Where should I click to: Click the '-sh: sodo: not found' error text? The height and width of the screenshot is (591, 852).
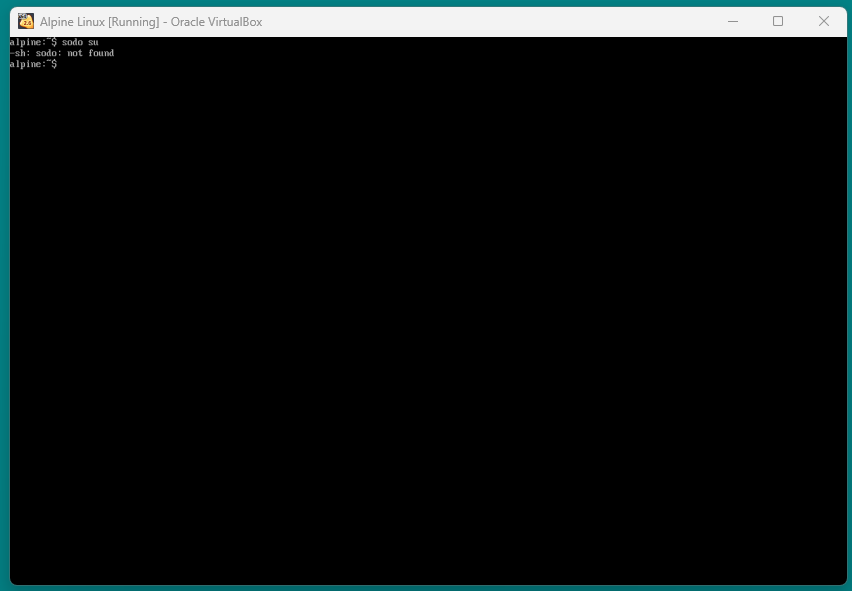click(x=62, y=53)
